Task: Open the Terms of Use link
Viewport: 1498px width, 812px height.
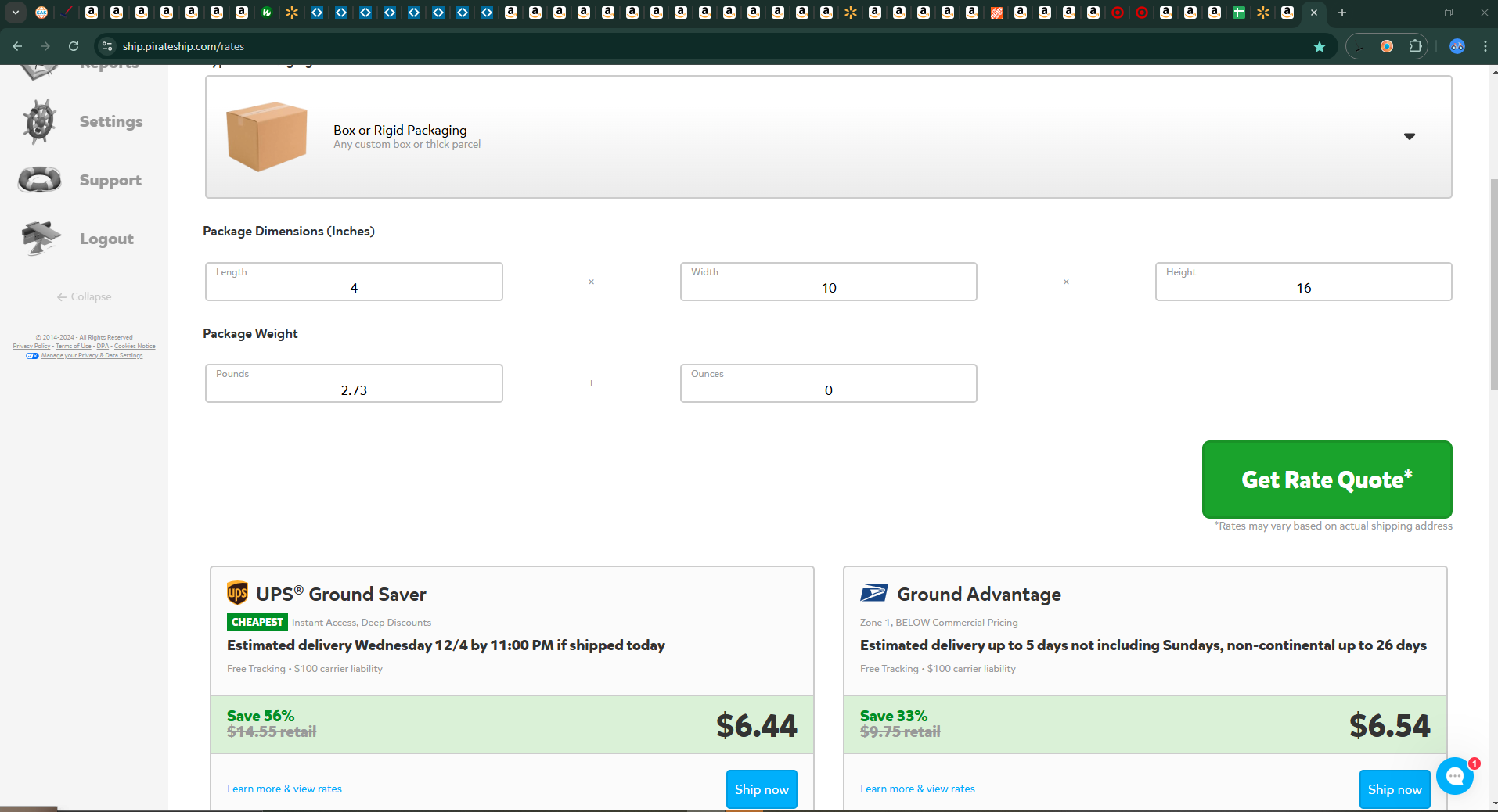Action: click(x=74, y=347)
